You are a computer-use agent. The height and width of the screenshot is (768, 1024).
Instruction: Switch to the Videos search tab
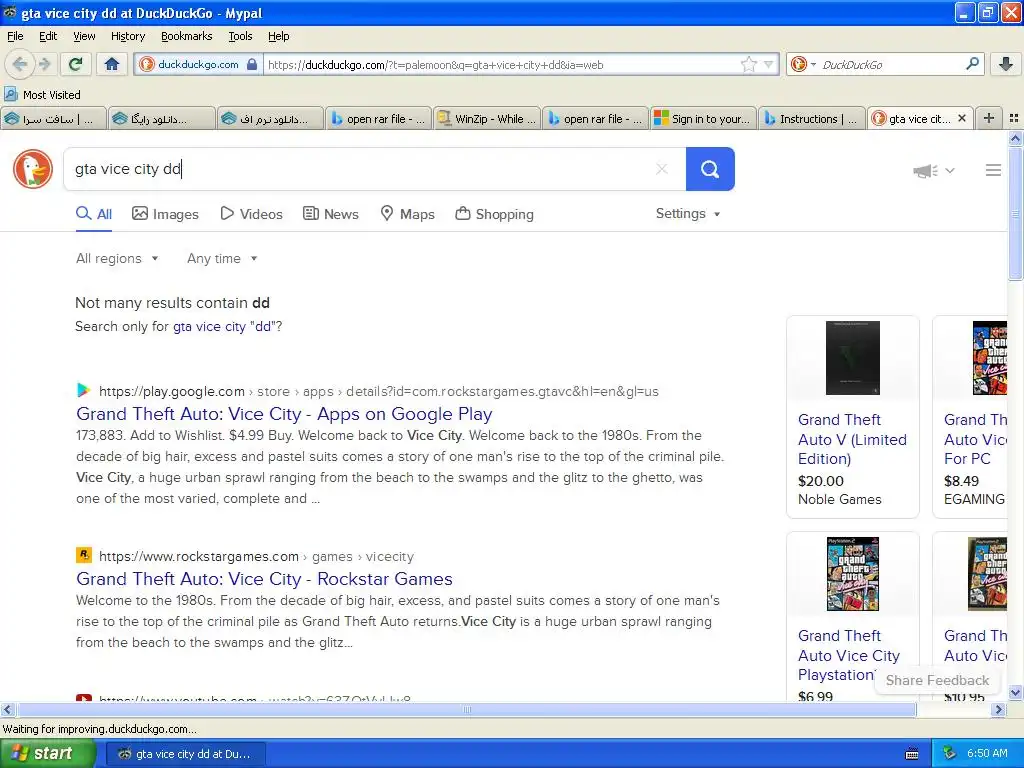click(x=251, y=214)
